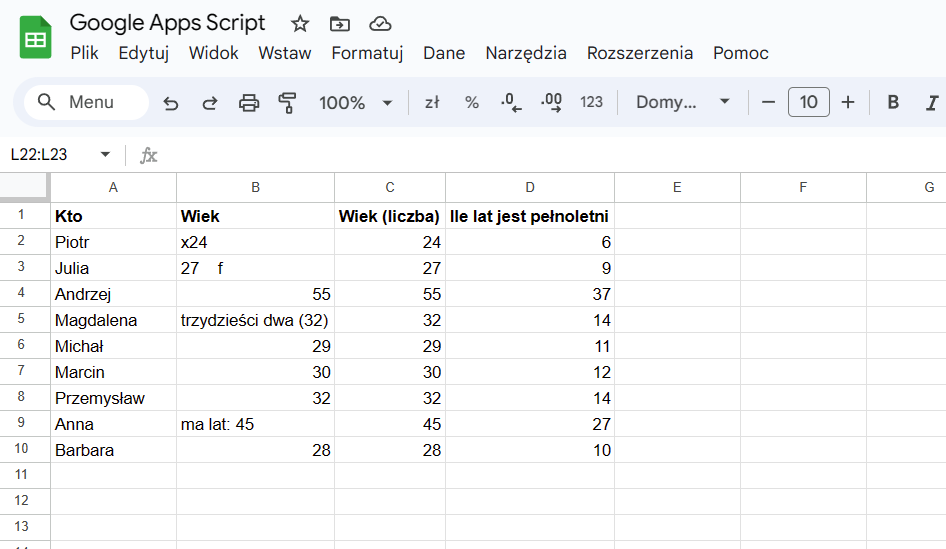Select row 5 header
This screenshot has width=946, height=549.
point(25,319)
